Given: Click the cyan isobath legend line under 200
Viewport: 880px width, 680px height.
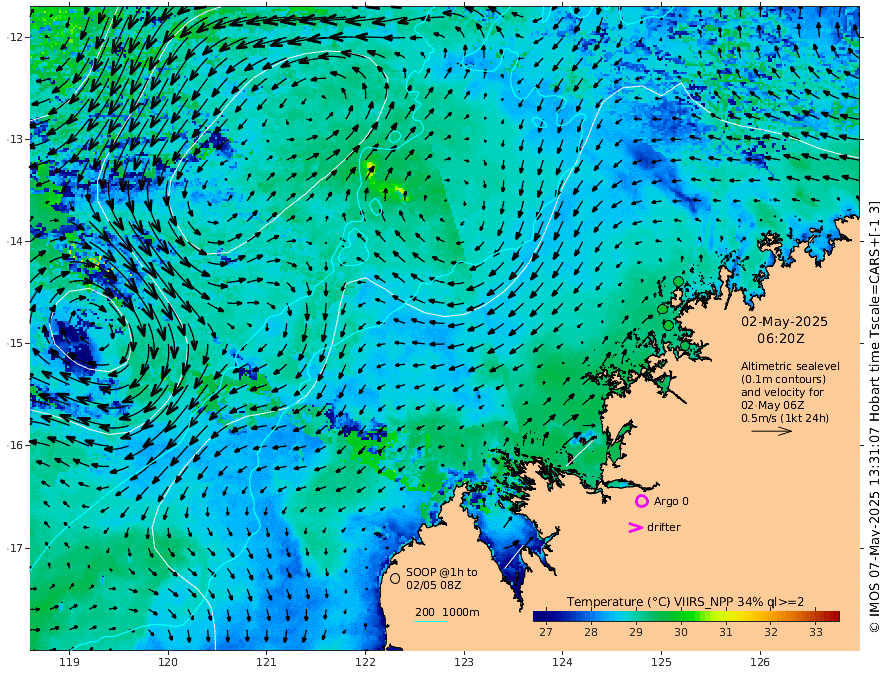Looking at the screenshot, I should (430, 621).
